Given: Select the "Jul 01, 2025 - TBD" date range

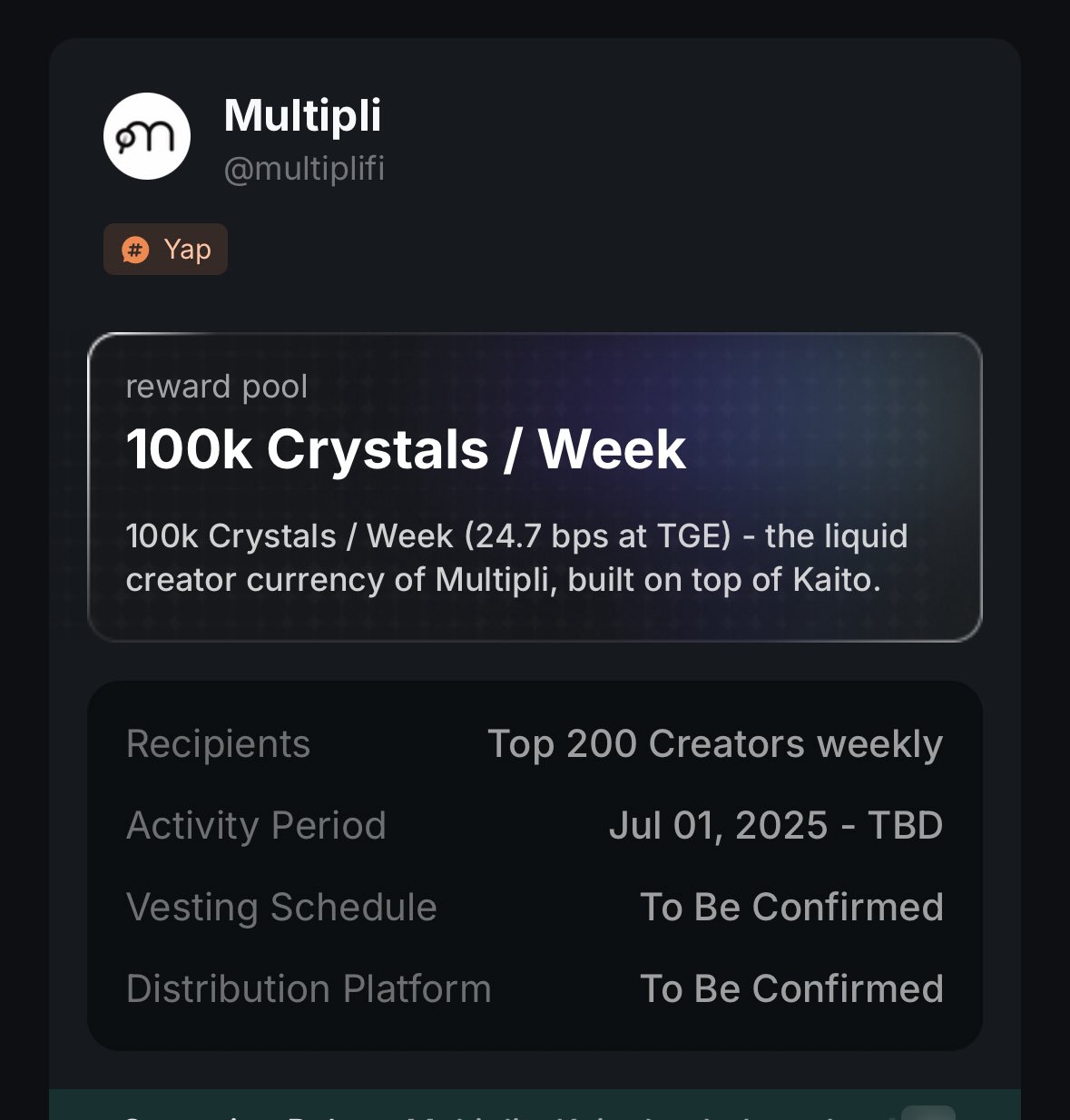Looking at the screenshot, I should pos(776,826).
